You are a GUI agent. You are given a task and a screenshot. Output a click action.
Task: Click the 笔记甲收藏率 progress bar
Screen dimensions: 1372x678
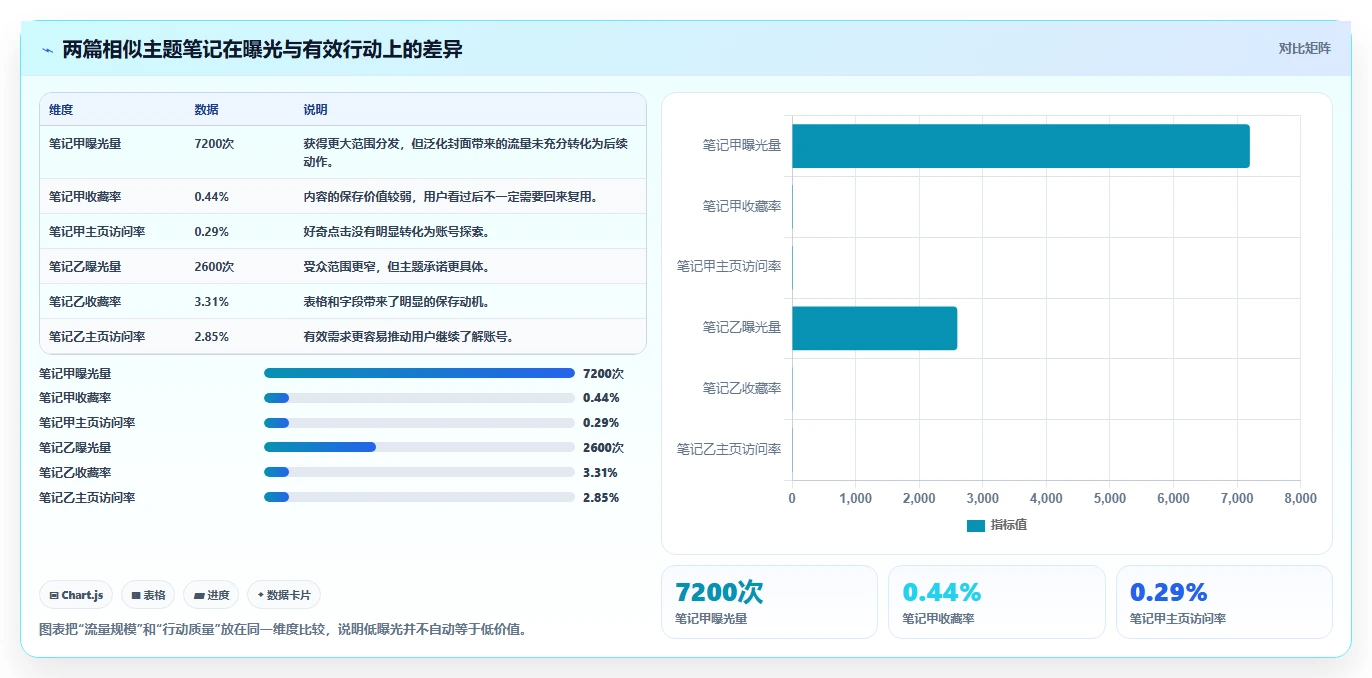(x=419, y=398)
